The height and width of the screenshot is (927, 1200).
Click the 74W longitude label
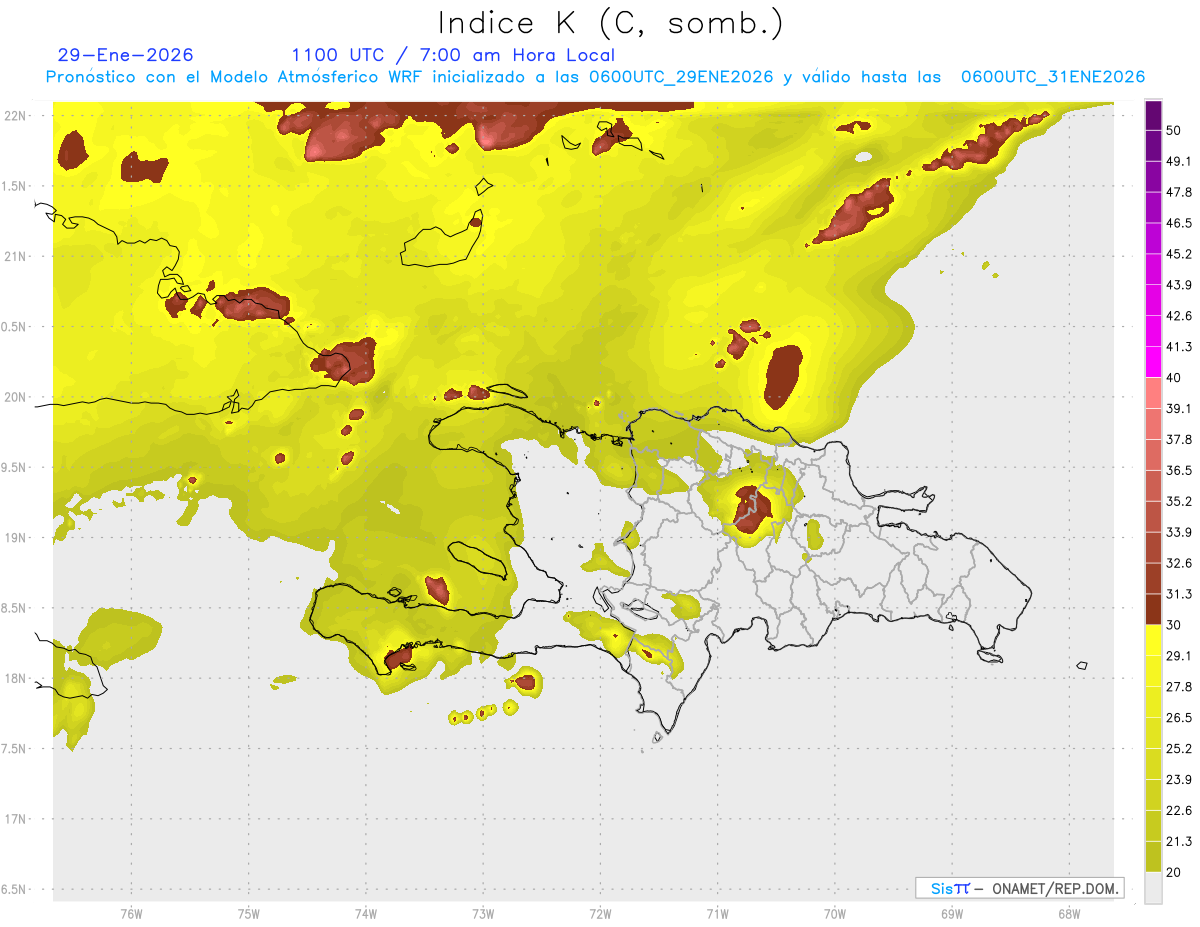tap(365, 913)
